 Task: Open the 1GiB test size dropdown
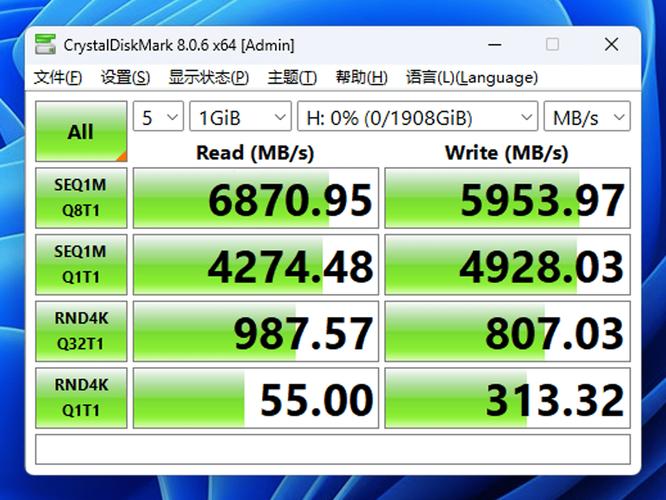[240, 116]
